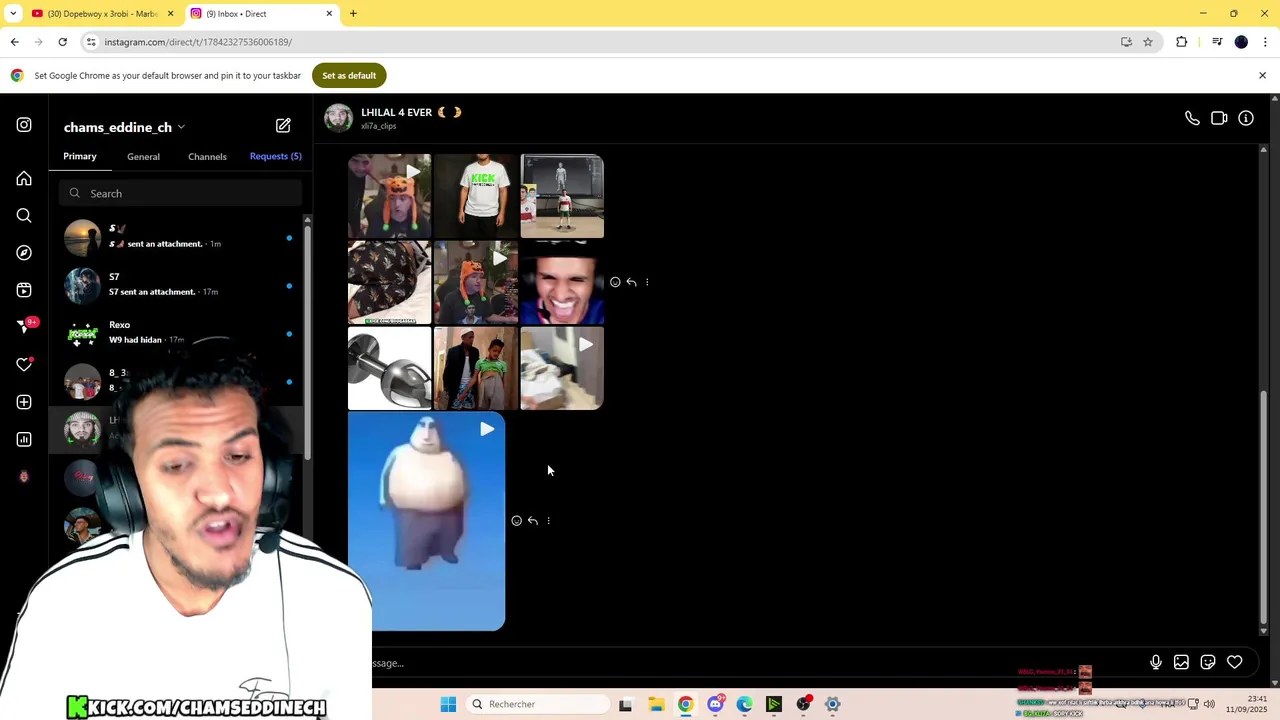
Task: Open Windows Start menu
Action: point(448,704)
